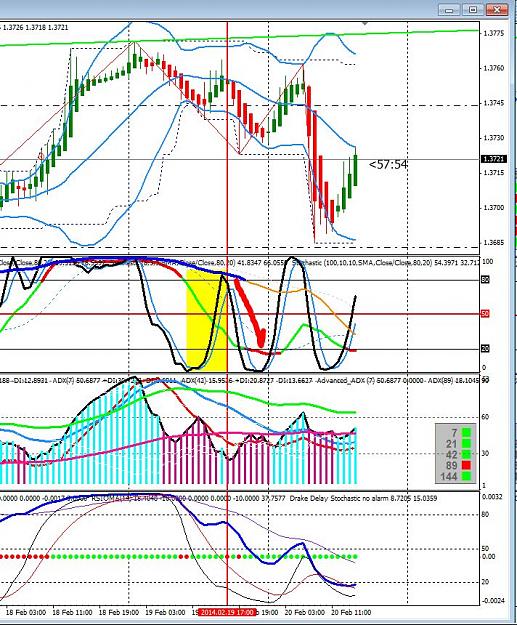Image resolution: width=517 pixels, height=625 pixels.
Task: Click the 20 Feb 11:00 time label
Action: (x=351, y=612)
